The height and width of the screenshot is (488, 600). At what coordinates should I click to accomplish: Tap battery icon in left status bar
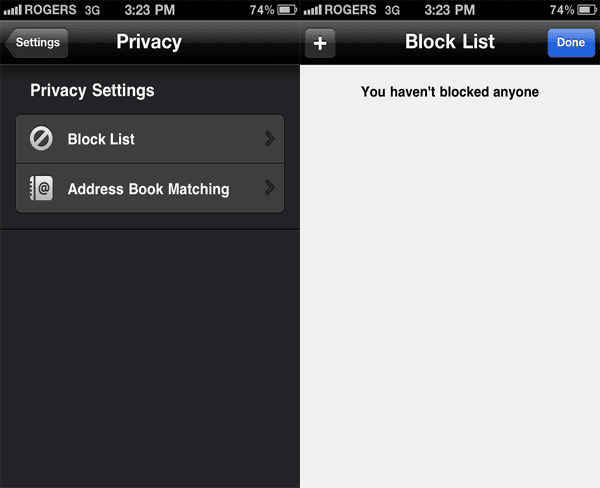pyautogui.click(x=287, y=10)
